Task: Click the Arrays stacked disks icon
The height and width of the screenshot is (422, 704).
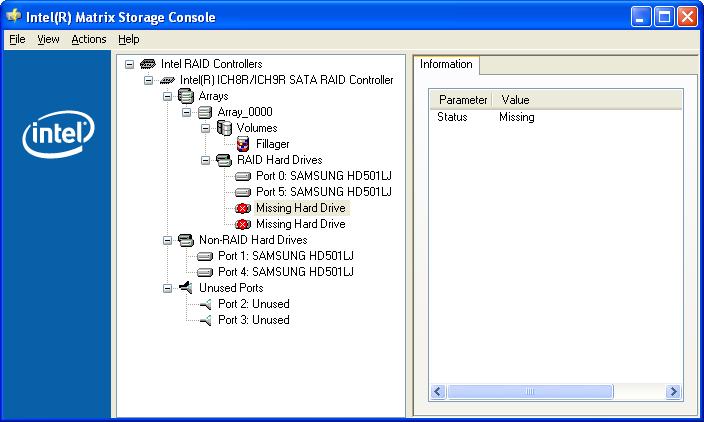Action: pyautogui.click(x=186, y=96)
